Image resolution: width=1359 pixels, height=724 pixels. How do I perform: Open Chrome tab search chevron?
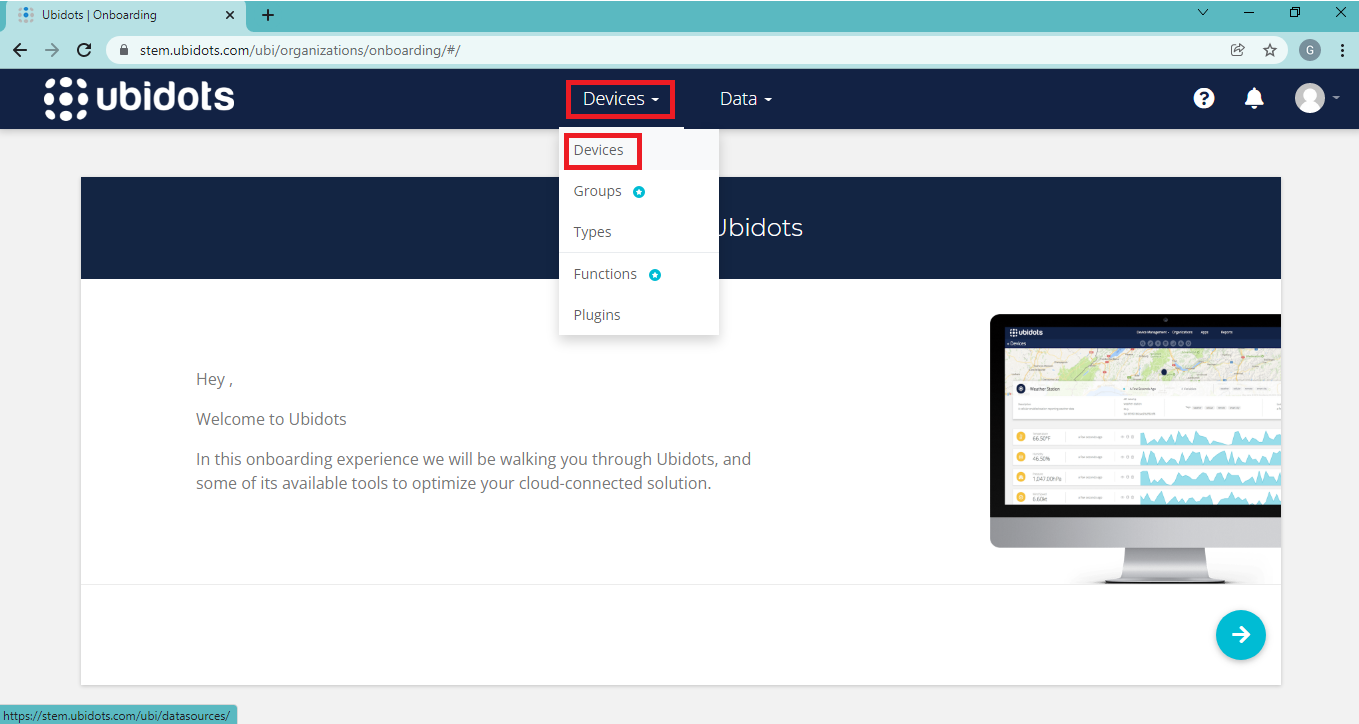(x=1203, y=13)
